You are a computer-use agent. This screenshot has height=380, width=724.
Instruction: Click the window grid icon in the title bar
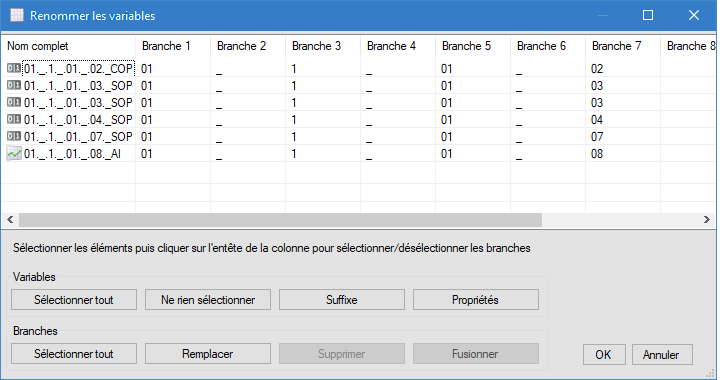[x=17, y=15]
